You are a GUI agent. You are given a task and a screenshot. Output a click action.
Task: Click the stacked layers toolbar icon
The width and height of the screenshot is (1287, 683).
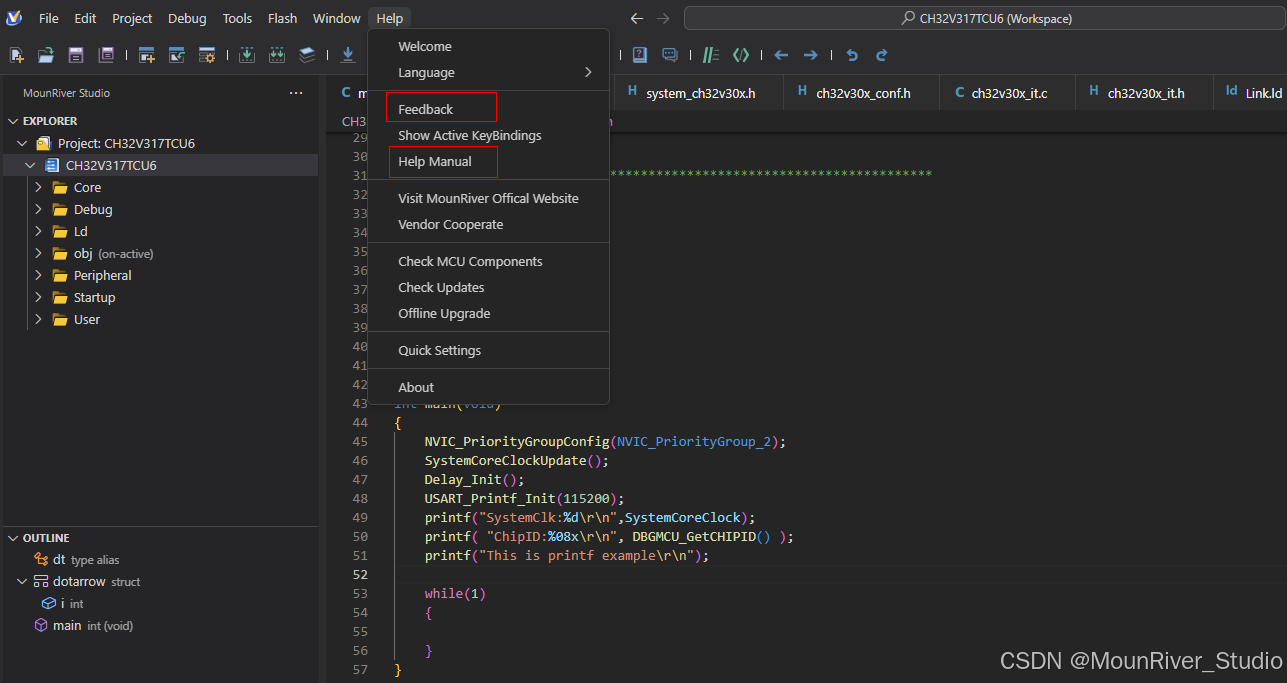coord(307,55)
